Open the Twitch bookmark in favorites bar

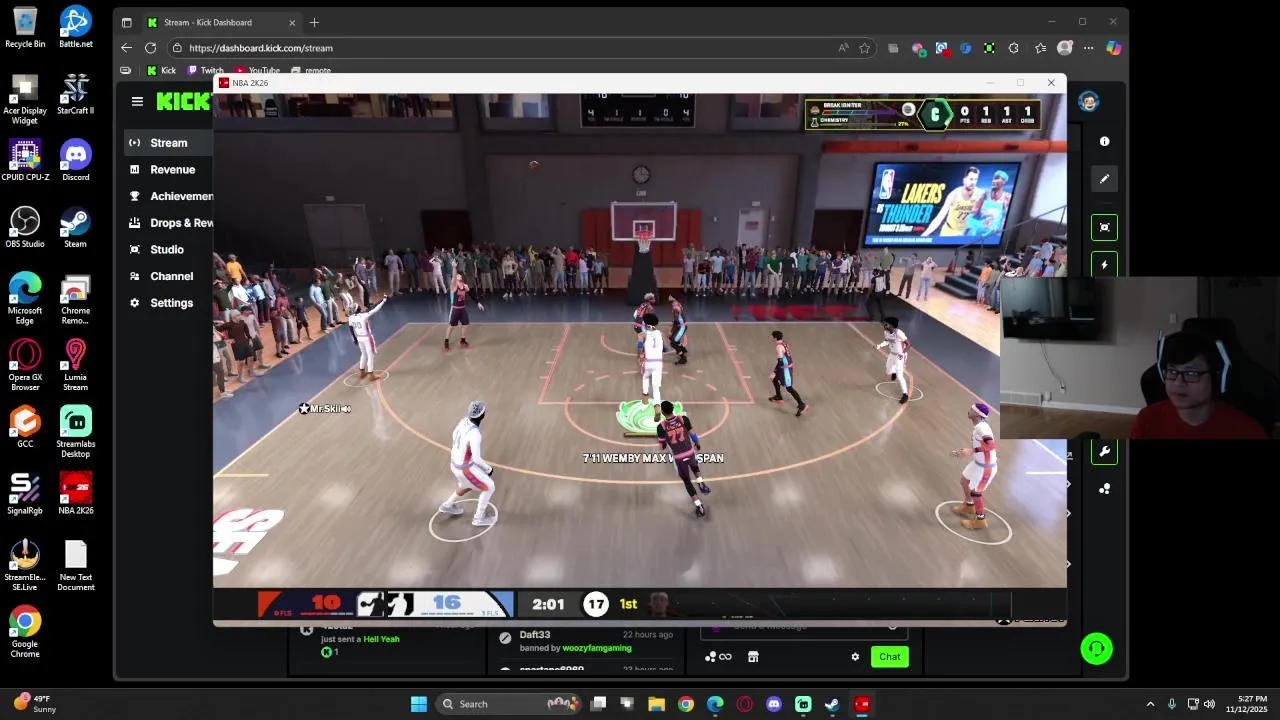(205, 71)
